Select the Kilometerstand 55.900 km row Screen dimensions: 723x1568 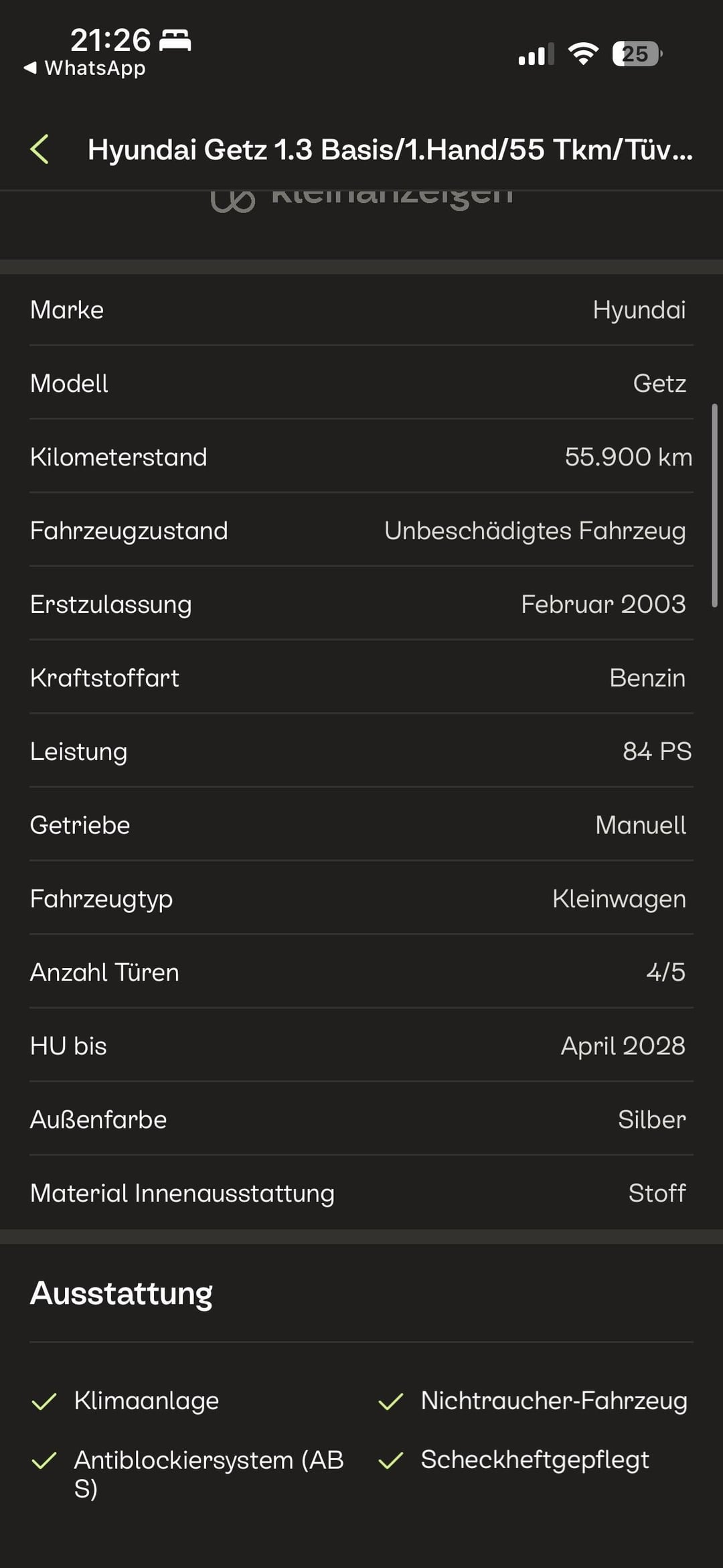coord(361,457)
